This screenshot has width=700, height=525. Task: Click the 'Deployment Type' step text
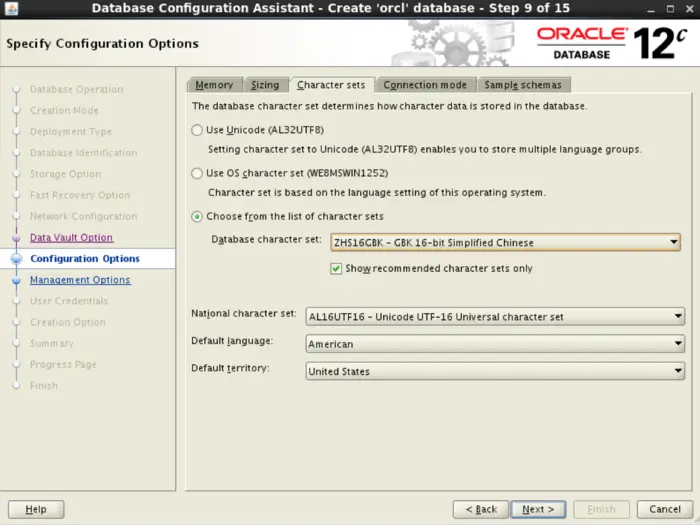(x=71, y=132)
